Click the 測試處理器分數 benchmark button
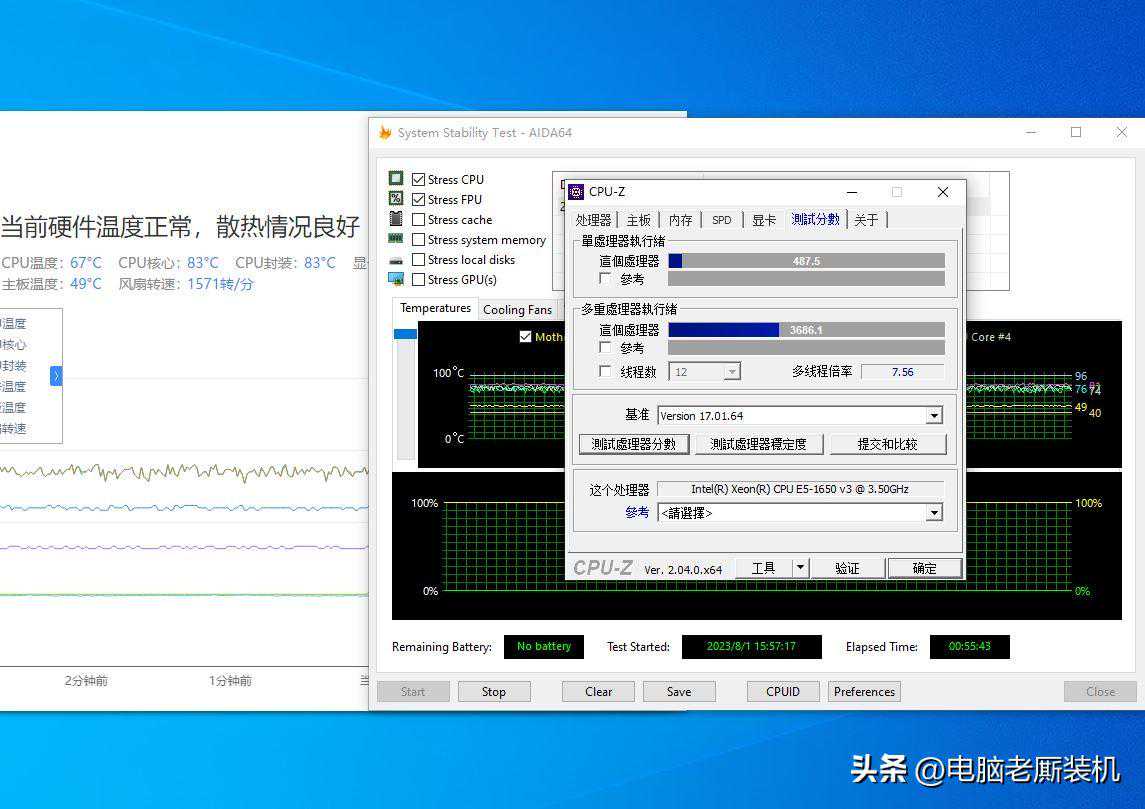Viewport: 1145px width, 809px height. pos(634,444)
